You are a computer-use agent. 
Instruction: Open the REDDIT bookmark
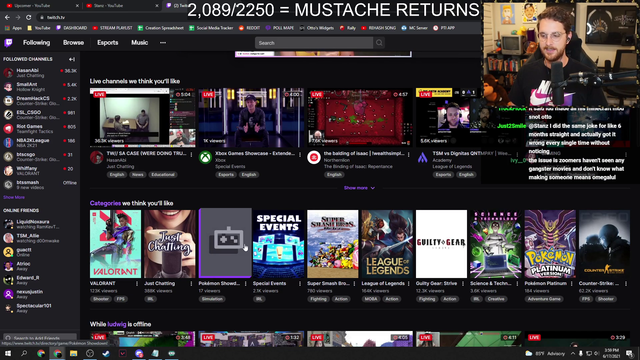(x=249, y=28)
